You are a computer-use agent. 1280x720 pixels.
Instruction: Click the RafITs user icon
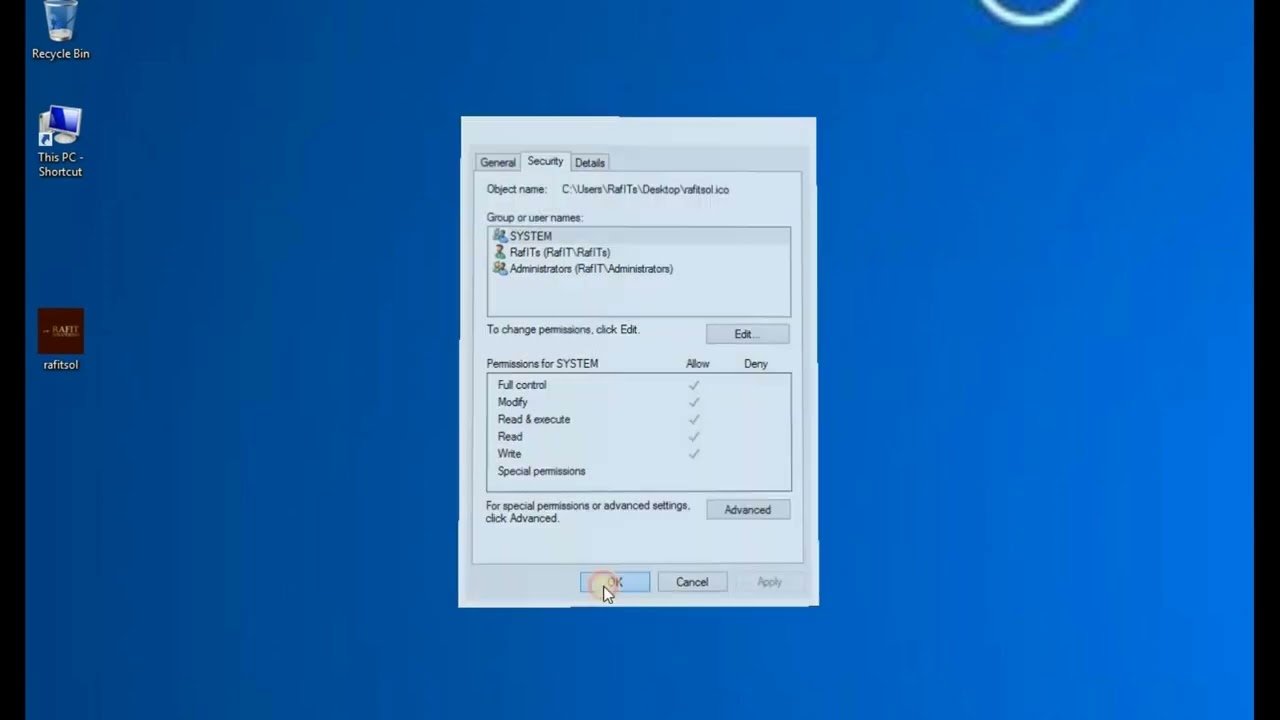499,252
